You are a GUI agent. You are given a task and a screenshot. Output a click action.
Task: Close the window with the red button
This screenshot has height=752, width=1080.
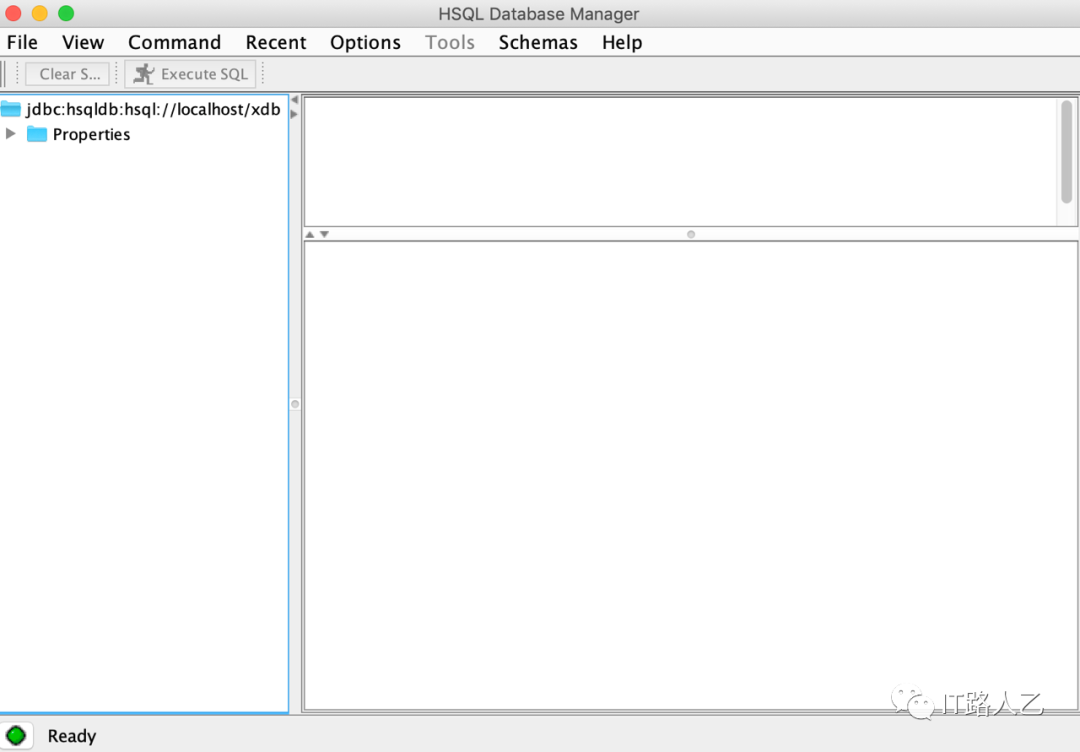13,13
